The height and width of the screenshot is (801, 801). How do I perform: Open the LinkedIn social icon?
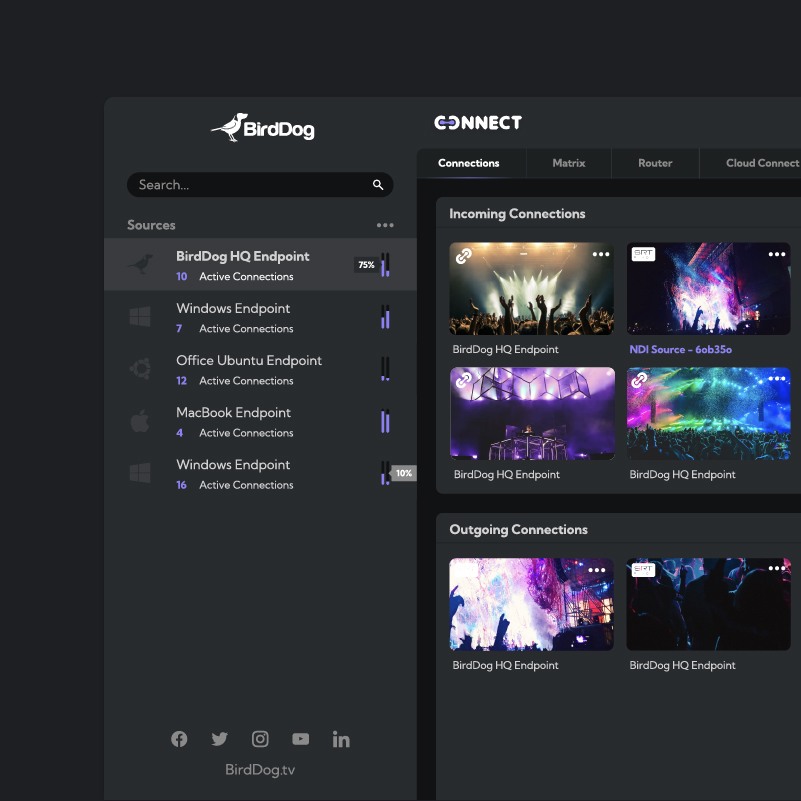pyautogui.click(x=341, y=739)
